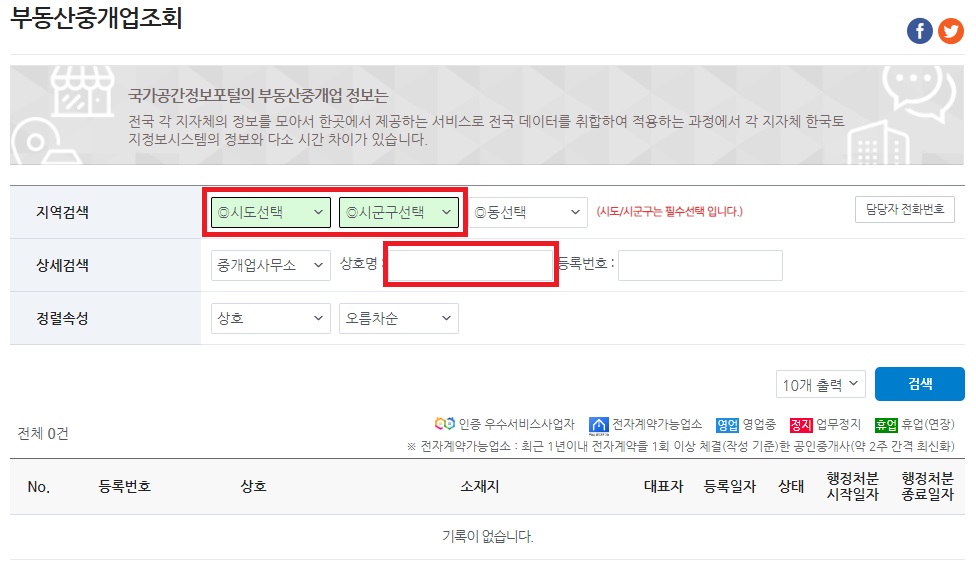
Task: Click the blue 영업 status badge
Action: (727, 425)
